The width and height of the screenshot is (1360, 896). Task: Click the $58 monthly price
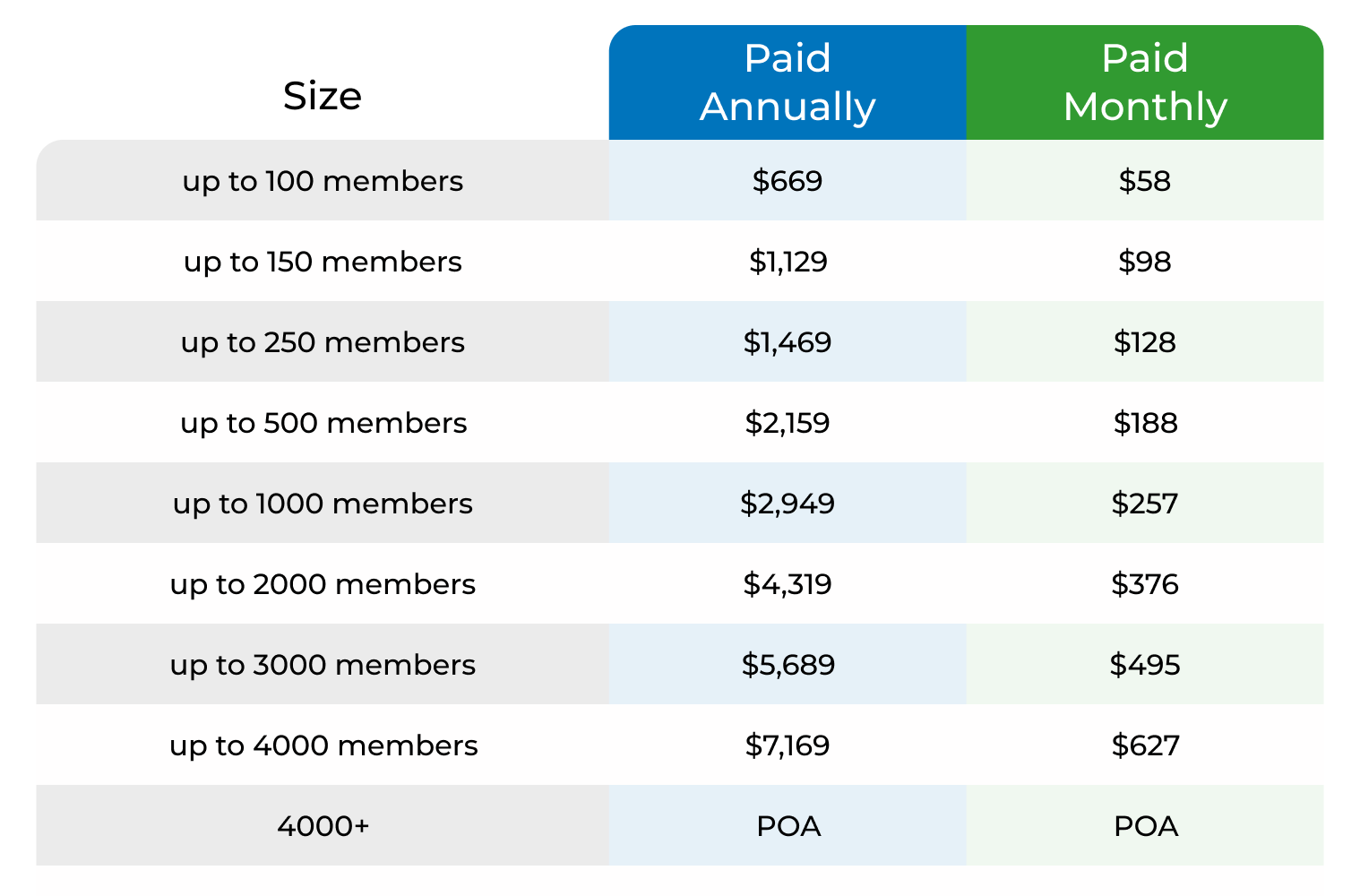[1145, 181]
